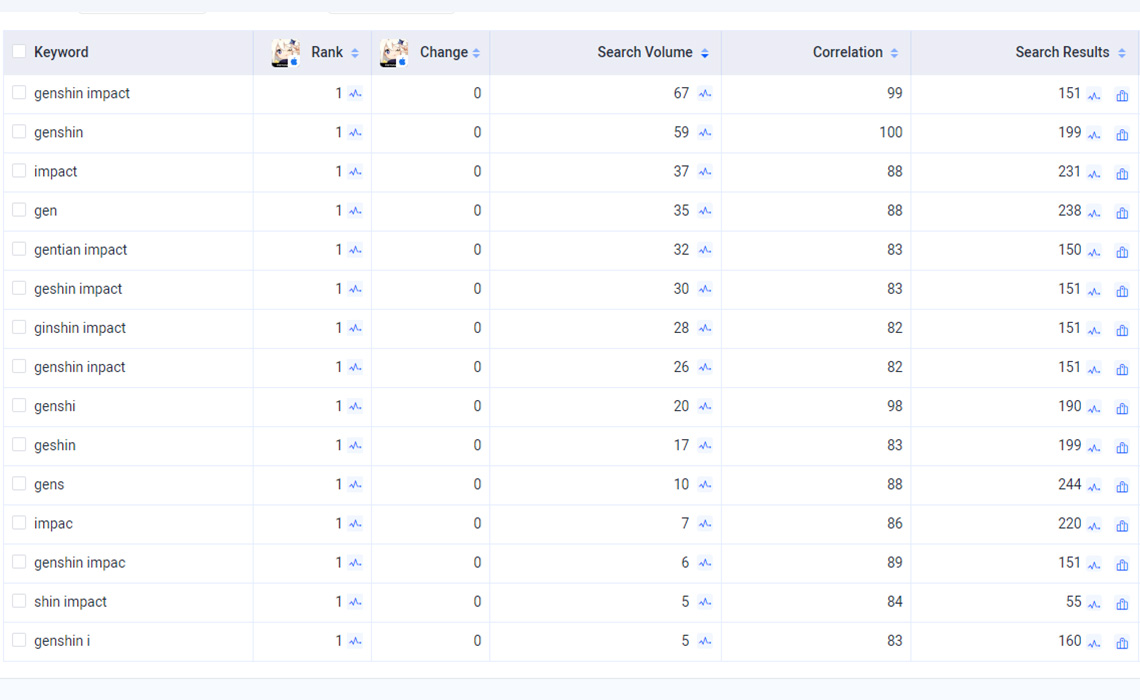Click search results value 244
The width and height of the screenshot is (1140, 700).
[1069, 484]
